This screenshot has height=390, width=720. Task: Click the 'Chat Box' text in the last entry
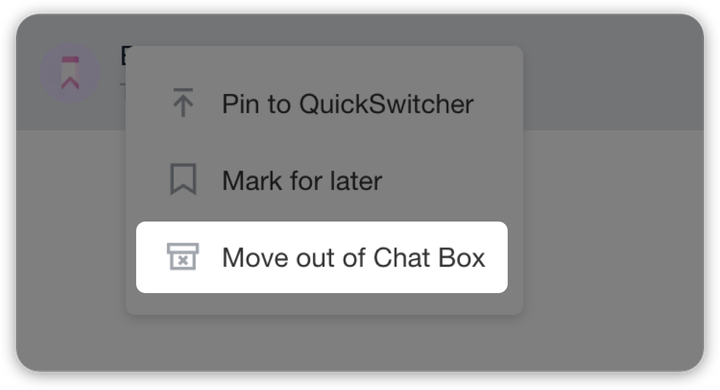click(429, 257)
